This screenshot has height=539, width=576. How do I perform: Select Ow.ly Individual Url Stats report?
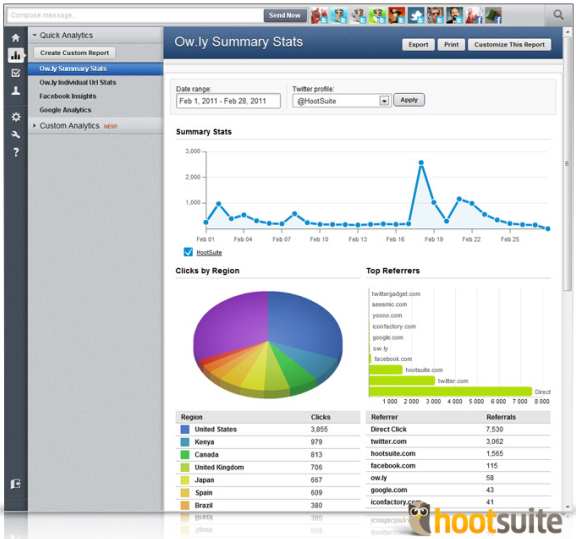78,82
